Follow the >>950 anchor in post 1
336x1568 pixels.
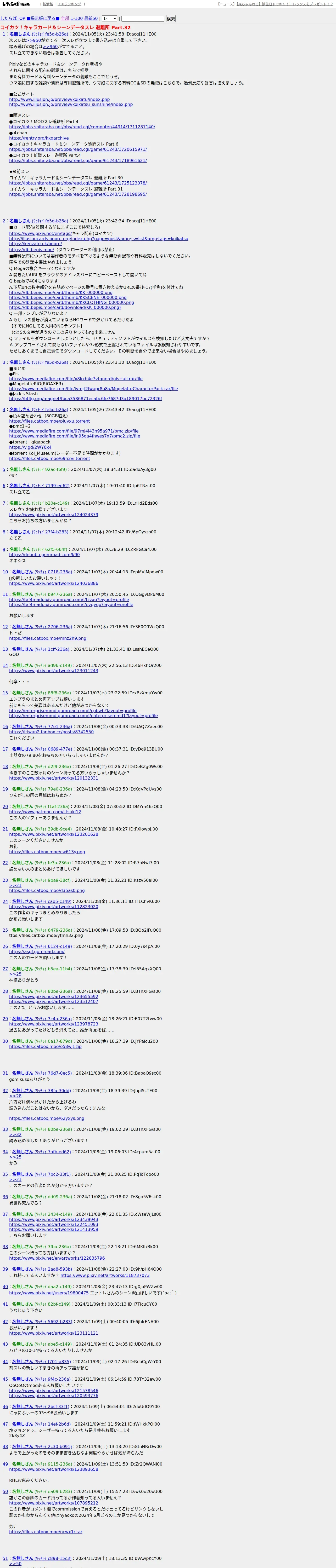[33, 41]
